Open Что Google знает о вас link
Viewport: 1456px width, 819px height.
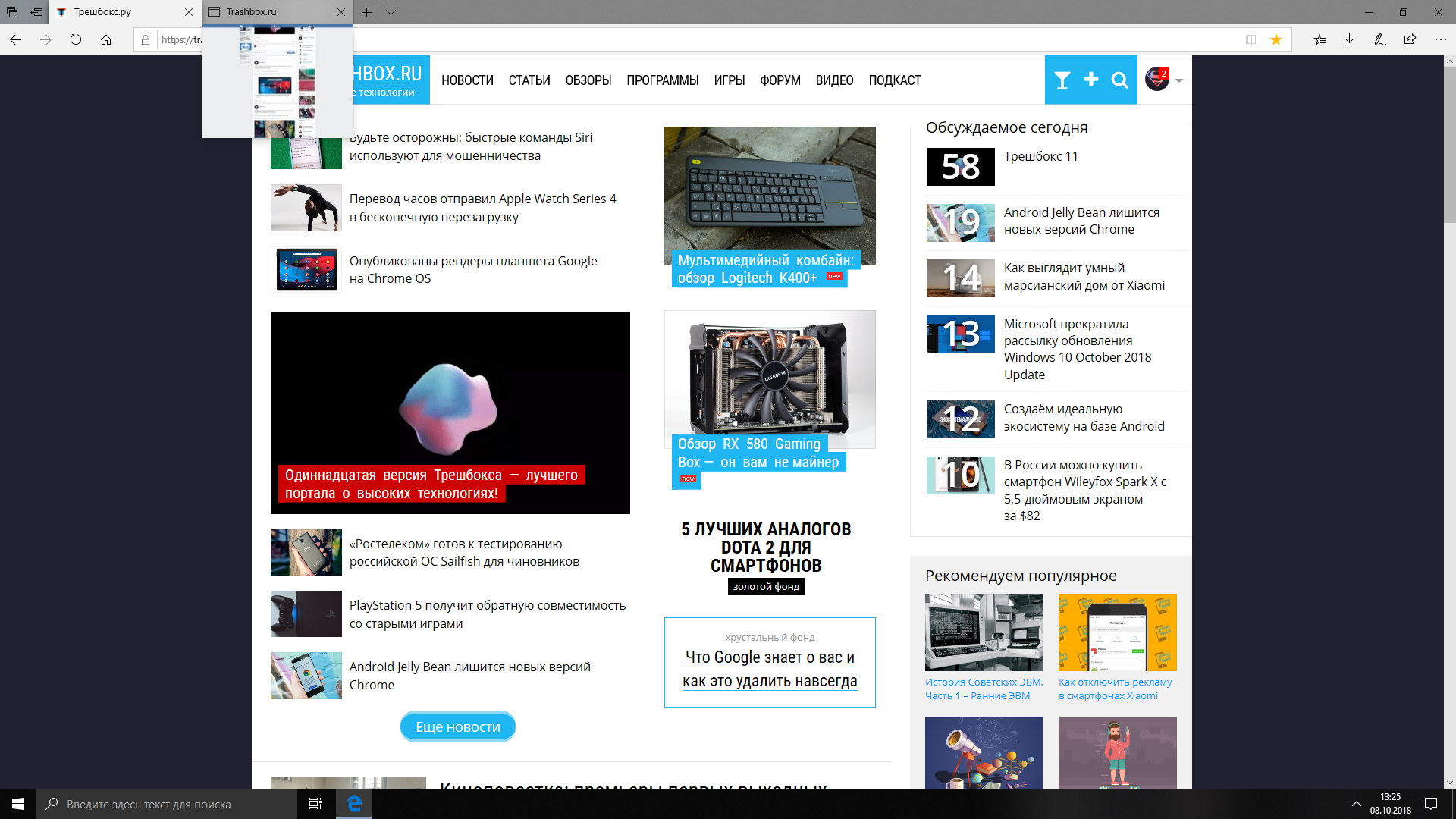(770, 669)
